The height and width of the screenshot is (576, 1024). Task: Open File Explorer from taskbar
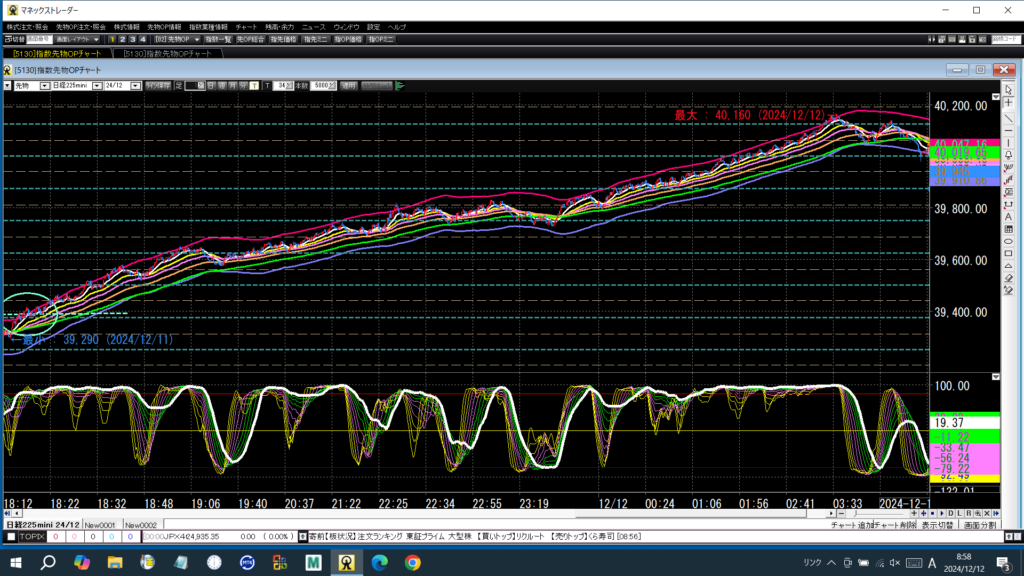[115, 562]
